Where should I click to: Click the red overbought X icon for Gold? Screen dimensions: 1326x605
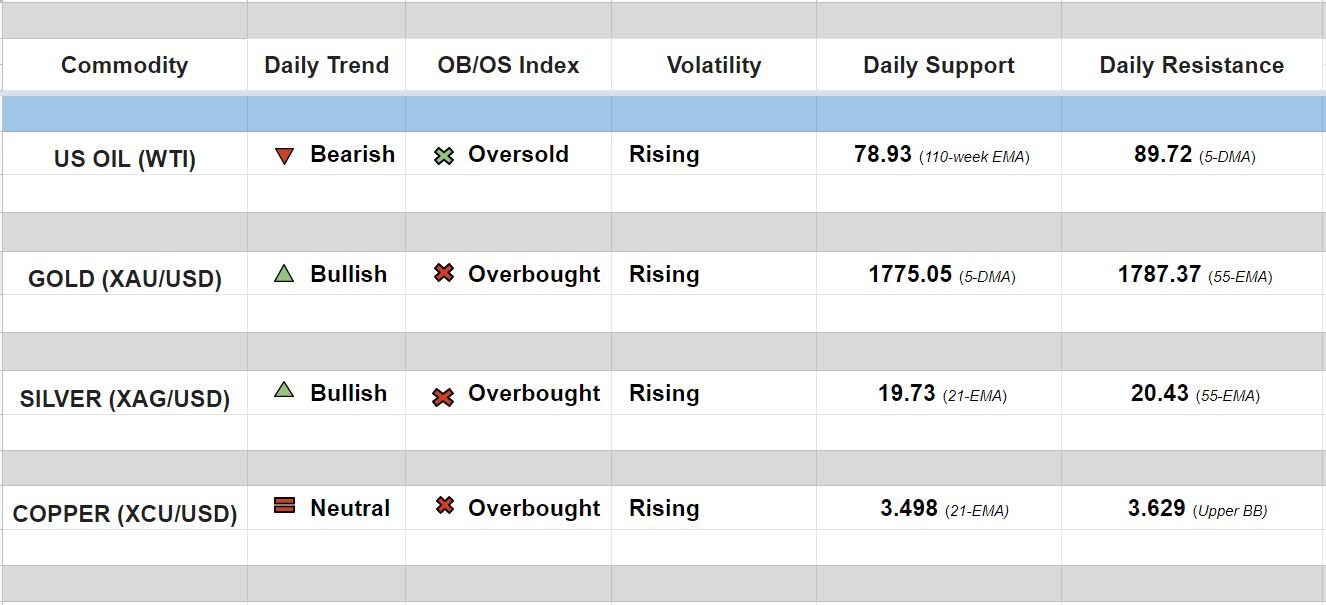(x=444, y=273)
